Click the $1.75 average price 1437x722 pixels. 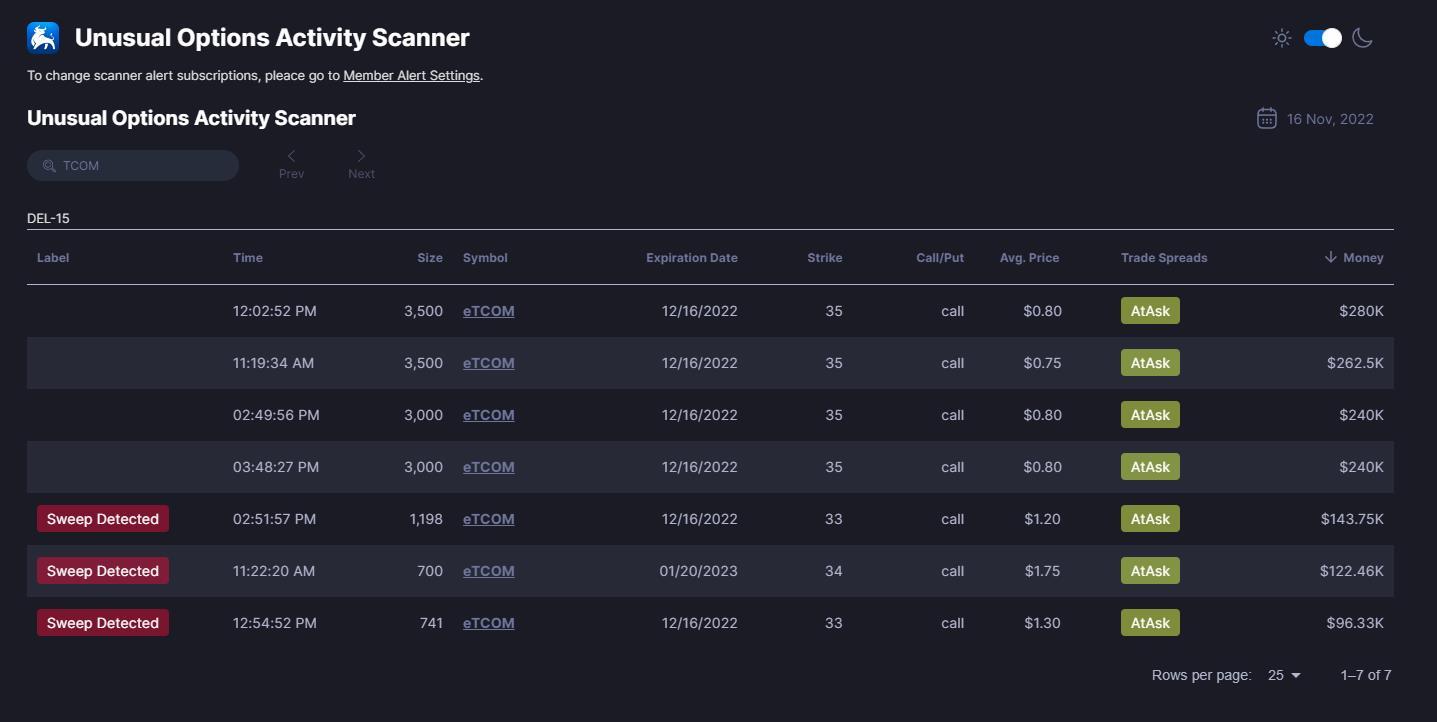coord(1043,571)
